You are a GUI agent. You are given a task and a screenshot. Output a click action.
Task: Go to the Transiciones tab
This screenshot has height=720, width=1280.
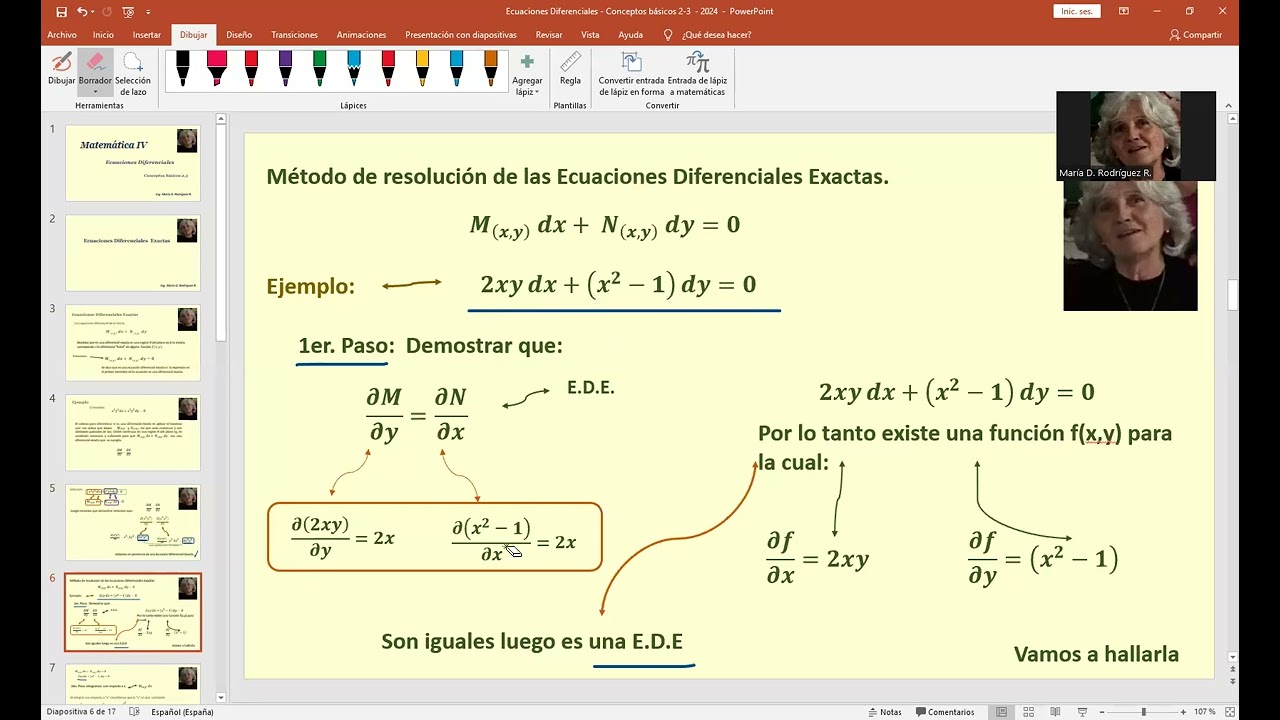294,35
